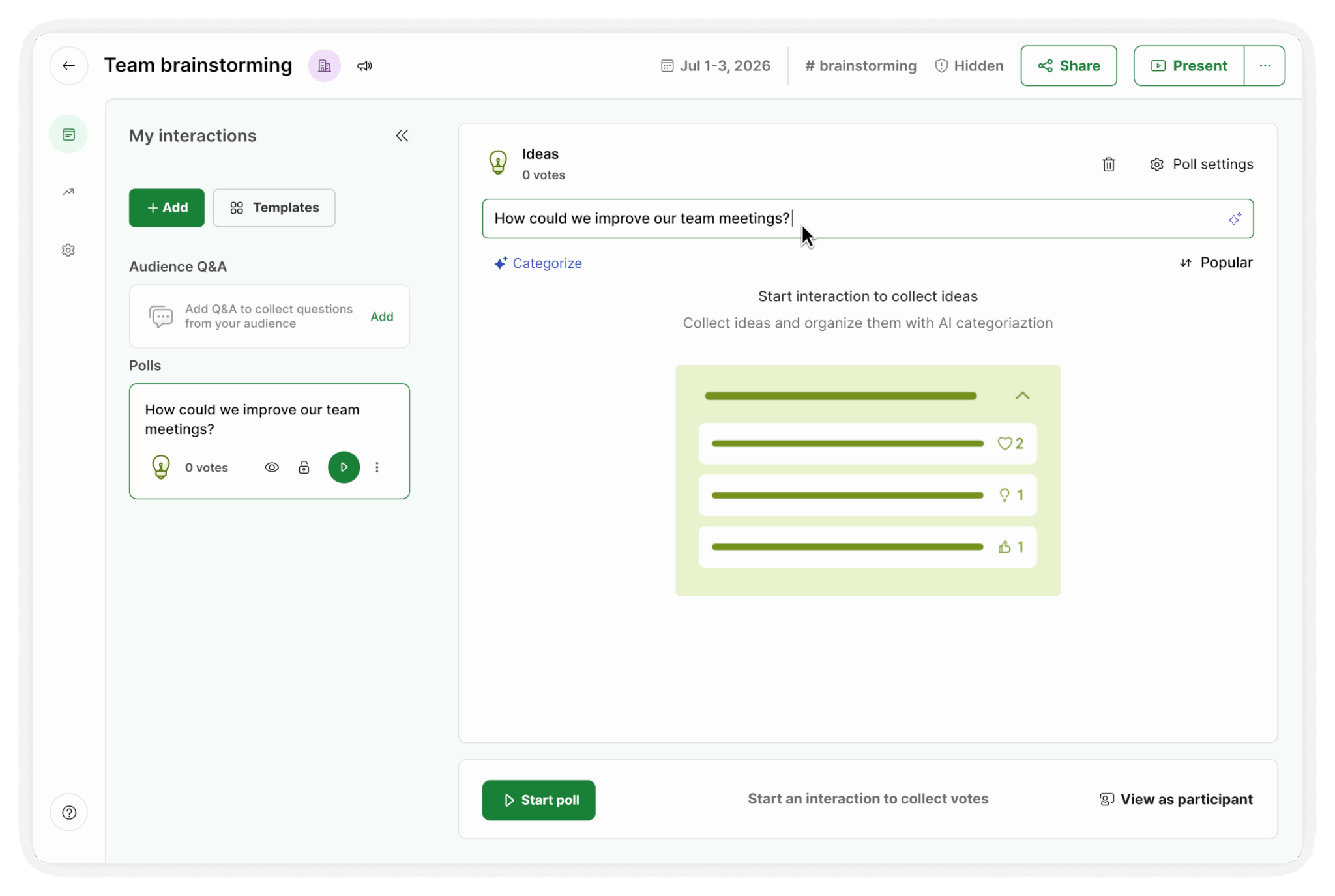Click the thumbs-up vote count 1

coord(1010,547)
